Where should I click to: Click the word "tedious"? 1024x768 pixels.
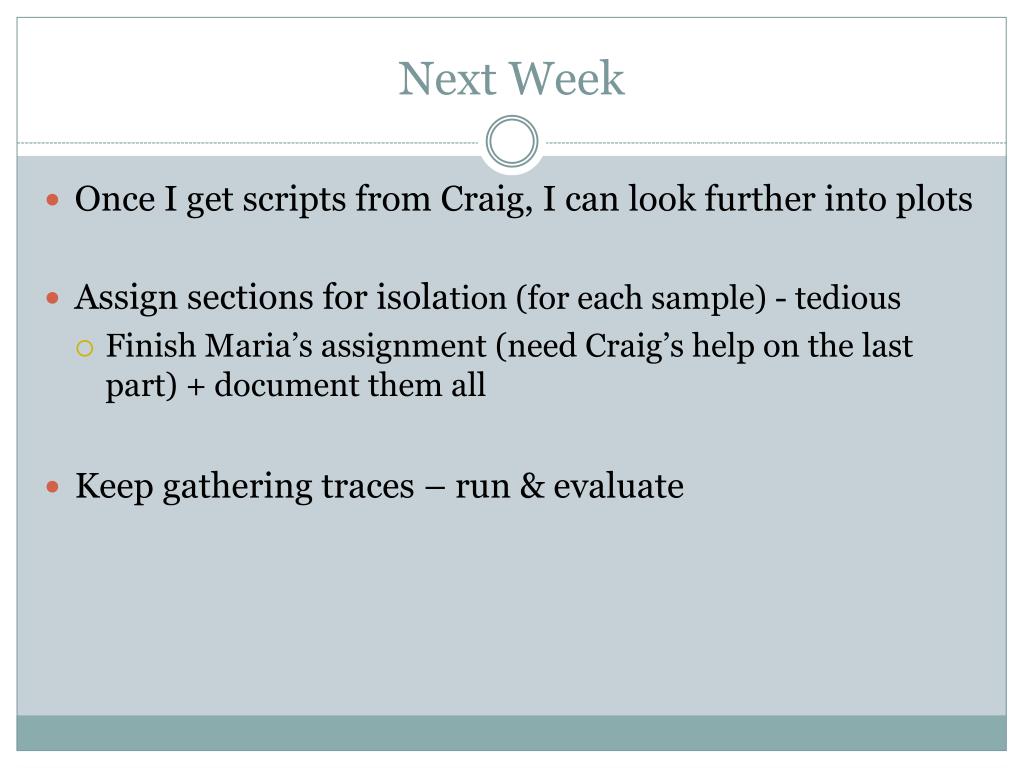(x=847, y=298)
